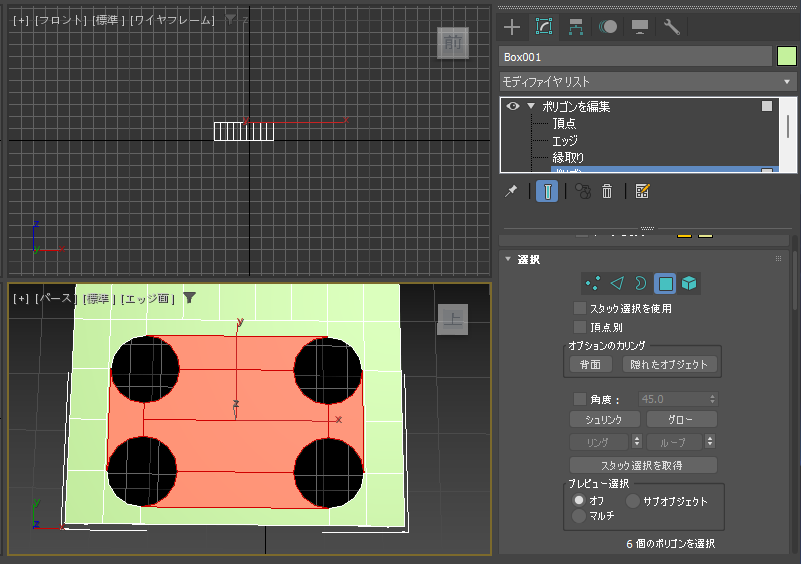This screenshot has width=801, height=564.
Task: Open the Display command panel tab
Action: 640,27
